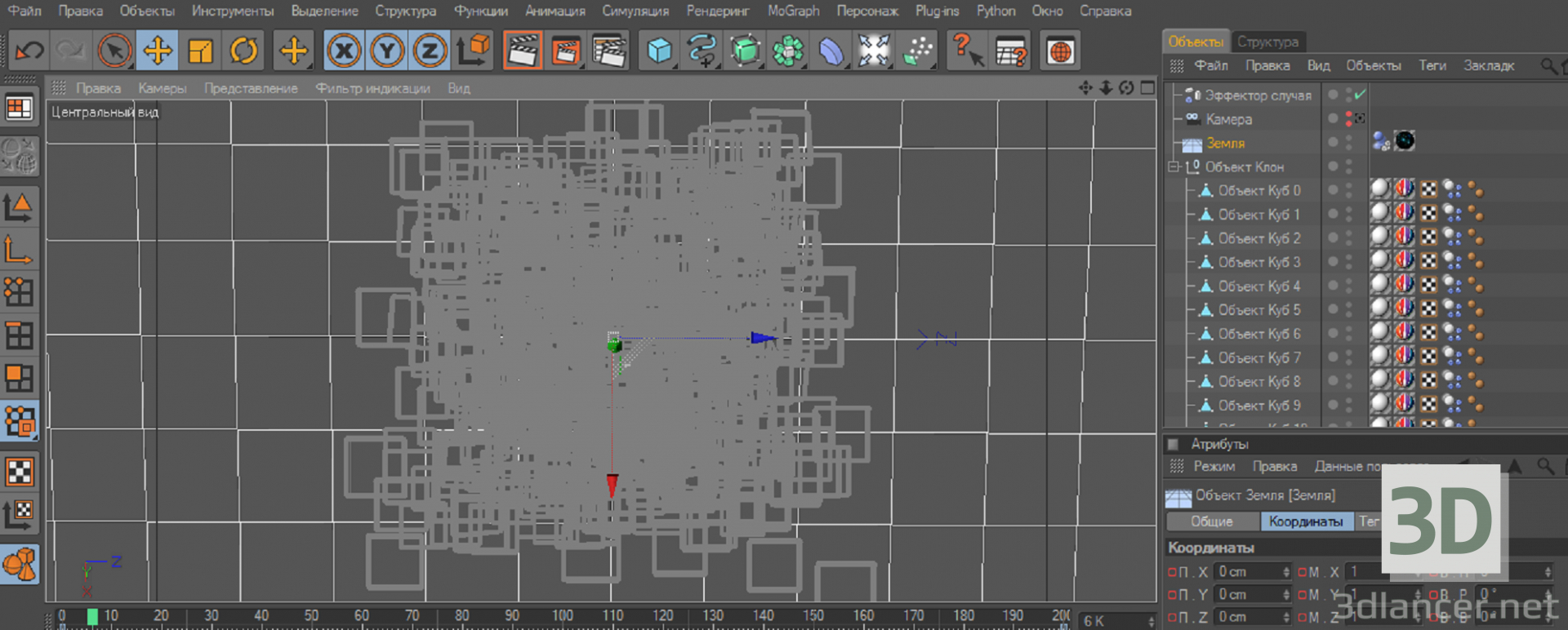Select the Points mode icon
Image resolution: width=1568 pixels, height=630 pixels.
[20, 292]
